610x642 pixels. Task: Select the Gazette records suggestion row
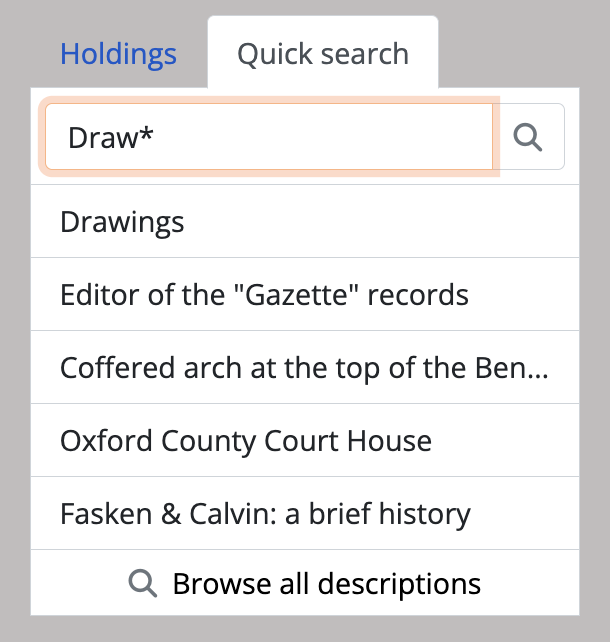[x=264, y=295]
